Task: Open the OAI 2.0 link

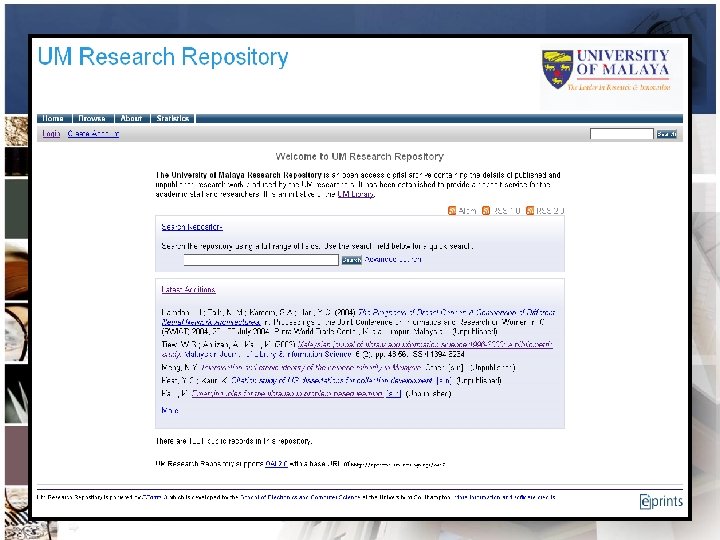Action: [276, 464]
